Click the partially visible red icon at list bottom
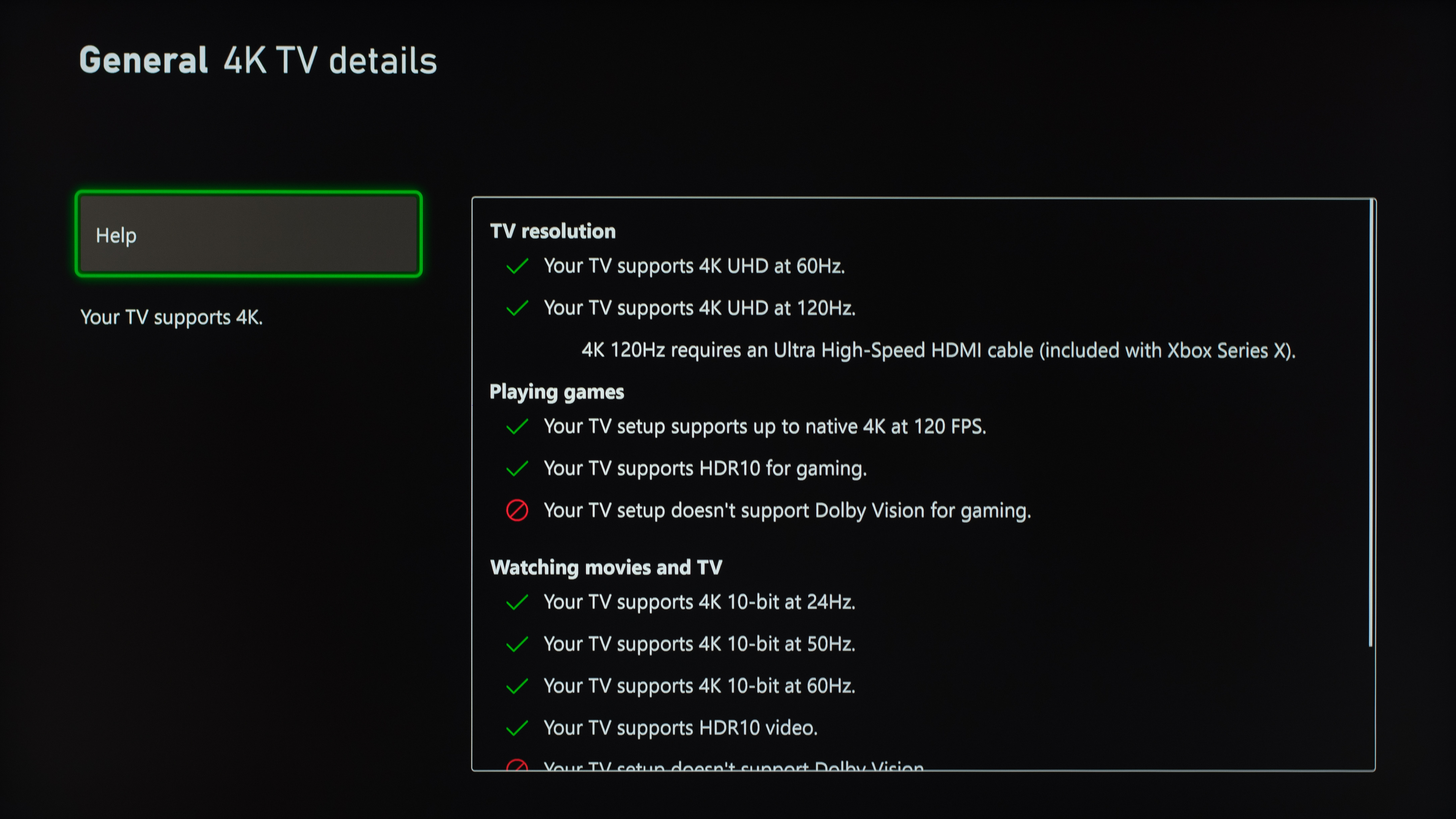This screenshot has width=1456, height=819. coord(517,766)
